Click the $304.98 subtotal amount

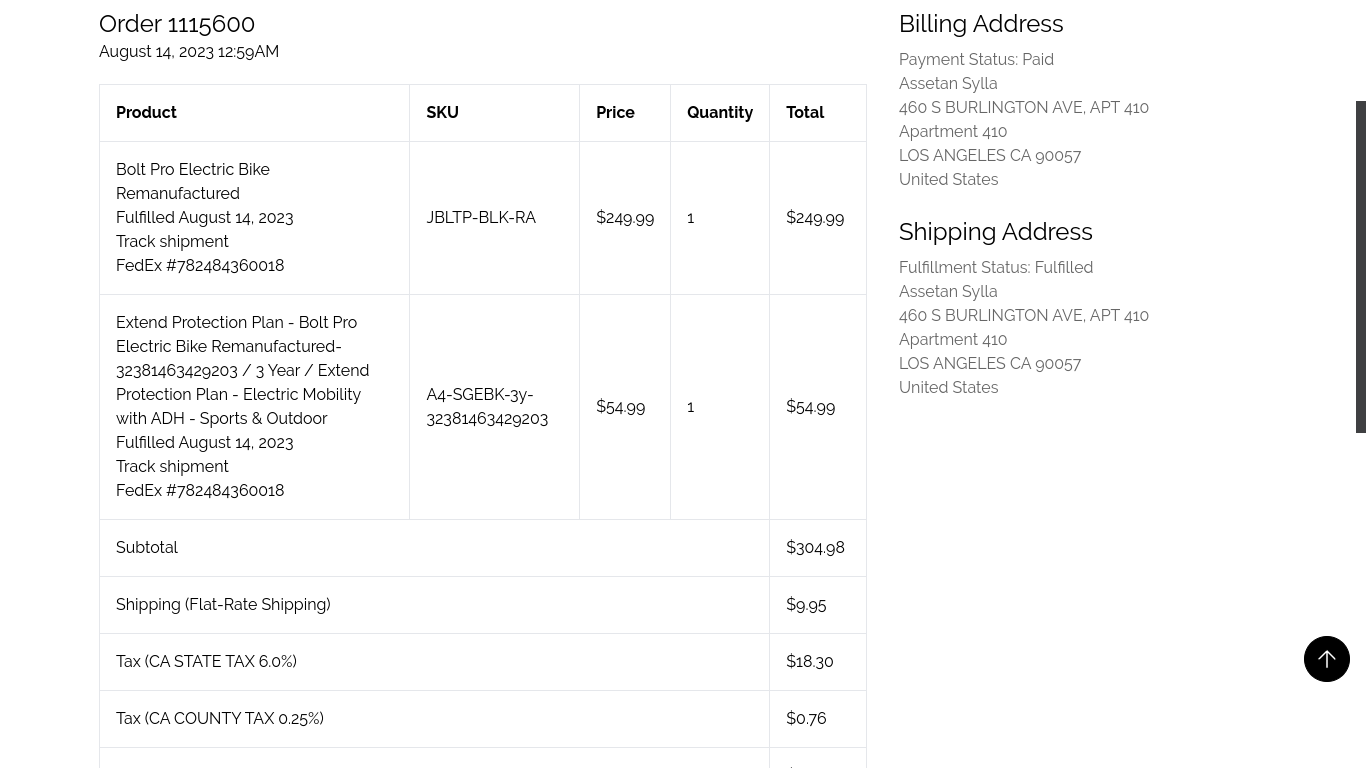(x=815, y=547)
